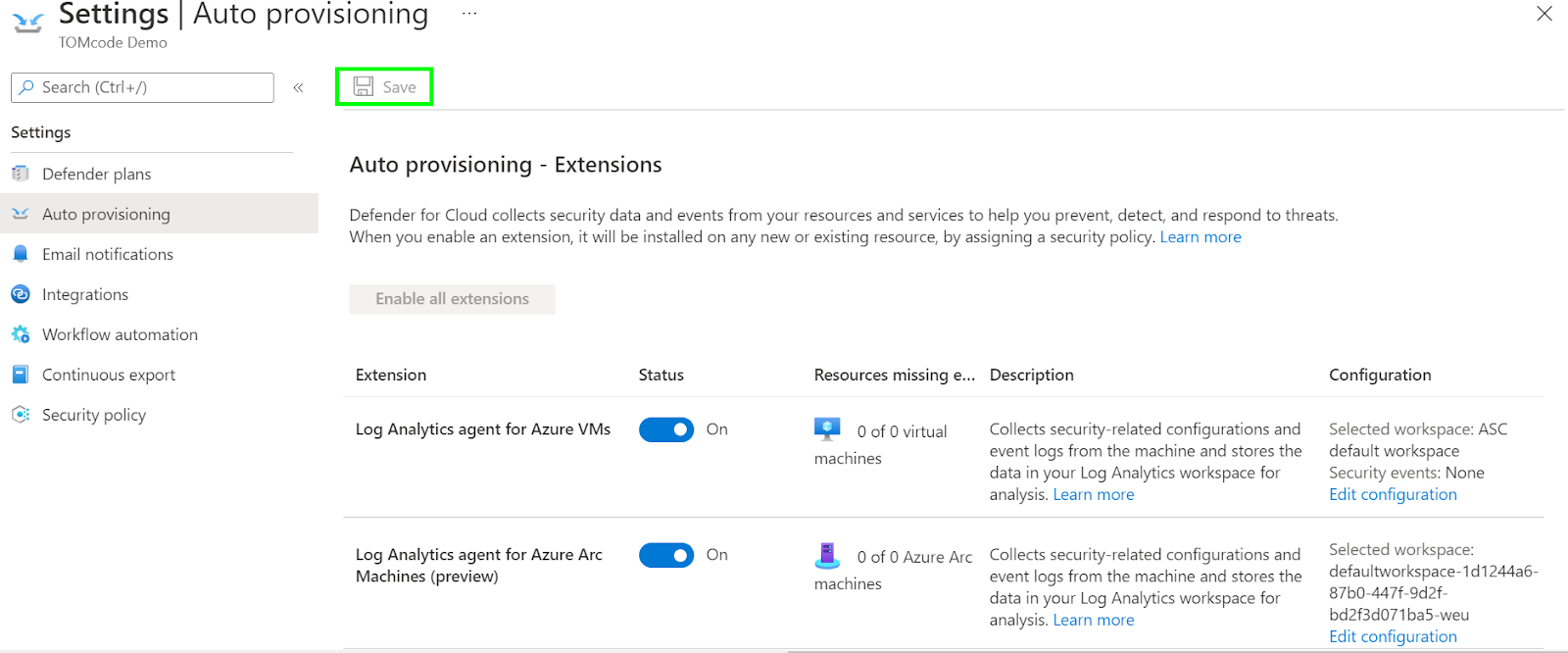Collapse the settings sidebar with the chevron
1568x653 pixels.
click(x=298, y=87)
